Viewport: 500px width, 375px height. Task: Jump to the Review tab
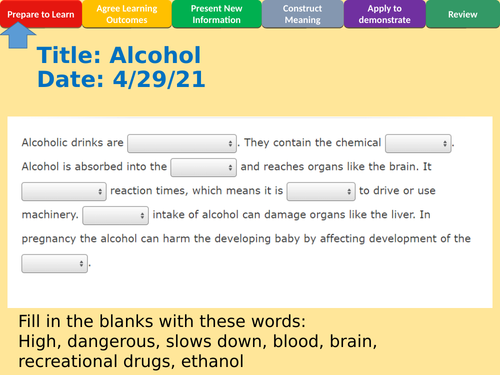pos(463,14)
